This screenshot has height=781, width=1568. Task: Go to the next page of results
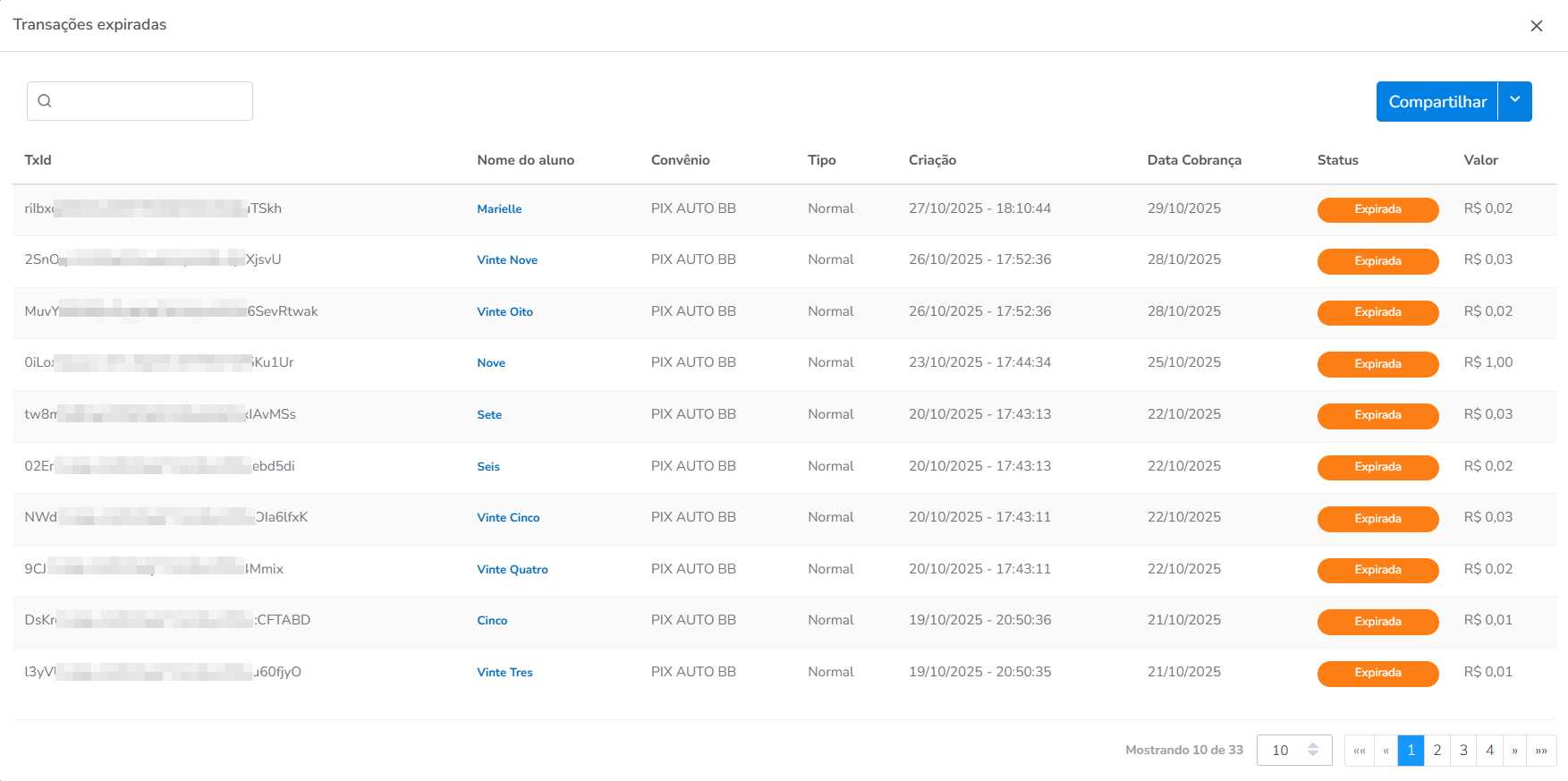1514,751
